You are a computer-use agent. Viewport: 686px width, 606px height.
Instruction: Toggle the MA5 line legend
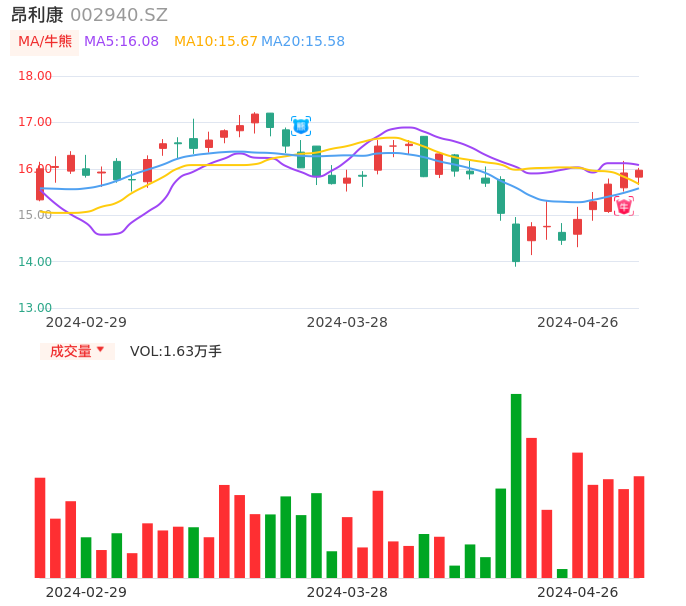[x=121, y=42]
